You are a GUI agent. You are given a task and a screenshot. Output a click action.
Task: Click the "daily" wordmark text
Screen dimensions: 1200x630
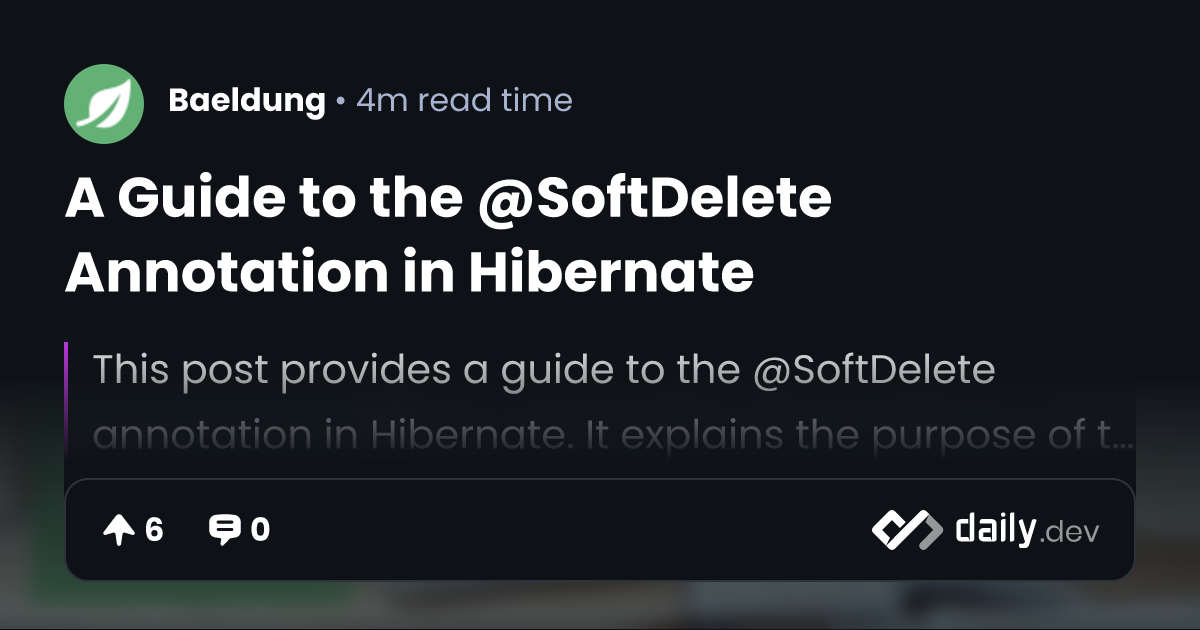point(994,529)
